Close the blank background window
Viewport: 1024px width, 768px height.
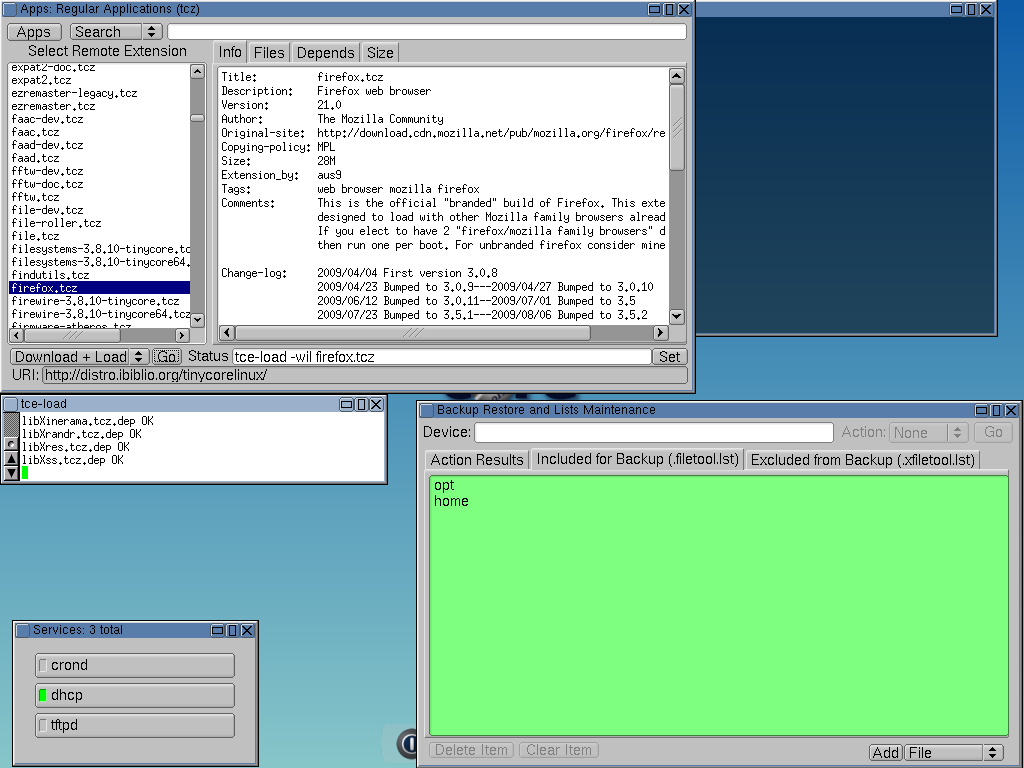tap(986, 9)
